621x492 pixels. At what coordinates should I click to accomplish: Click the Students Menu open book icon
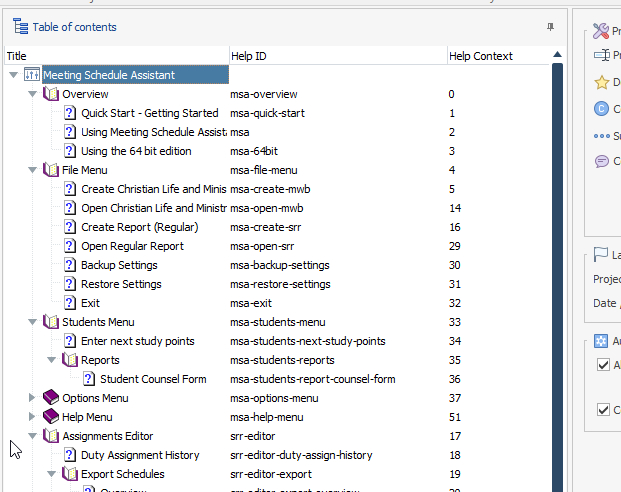pos(51,322)
